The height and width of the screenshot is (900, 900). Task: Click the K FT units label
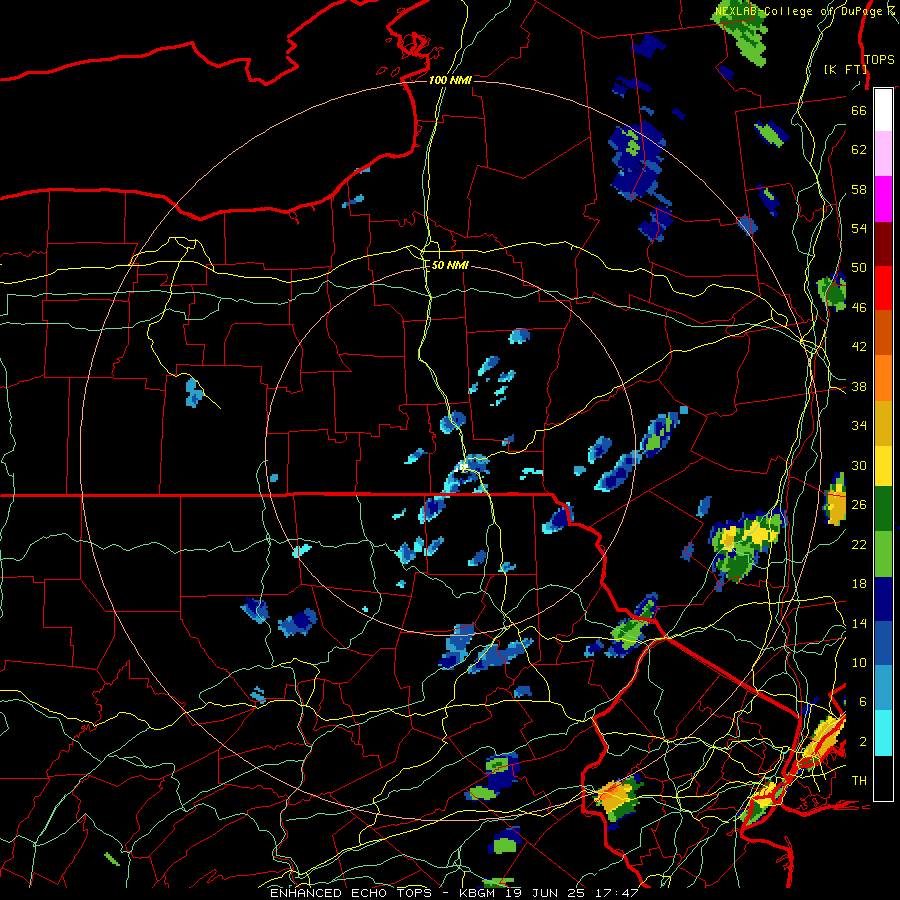pyautogui.click(x=845, y=69)
